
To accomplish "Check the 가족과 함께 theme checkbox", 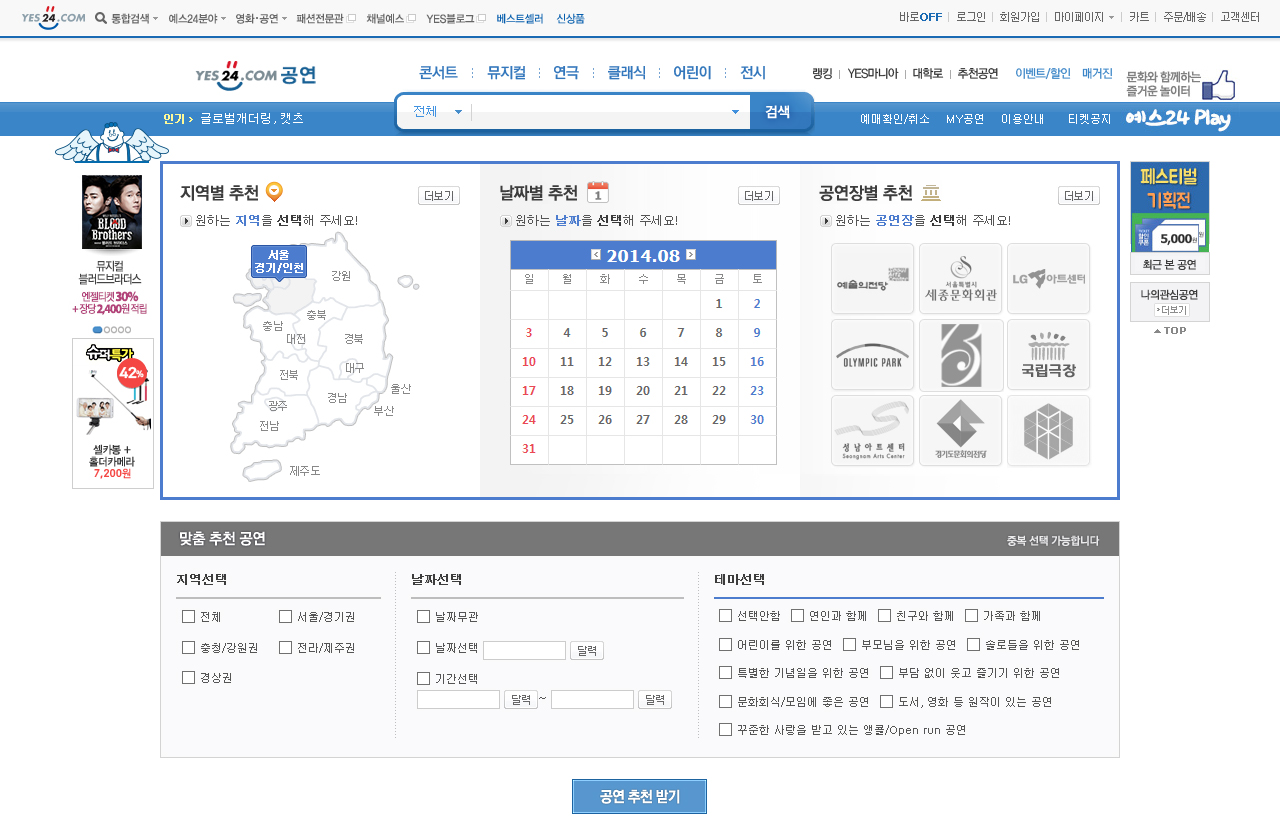I will pyautogui.click(x=973, y=615).
